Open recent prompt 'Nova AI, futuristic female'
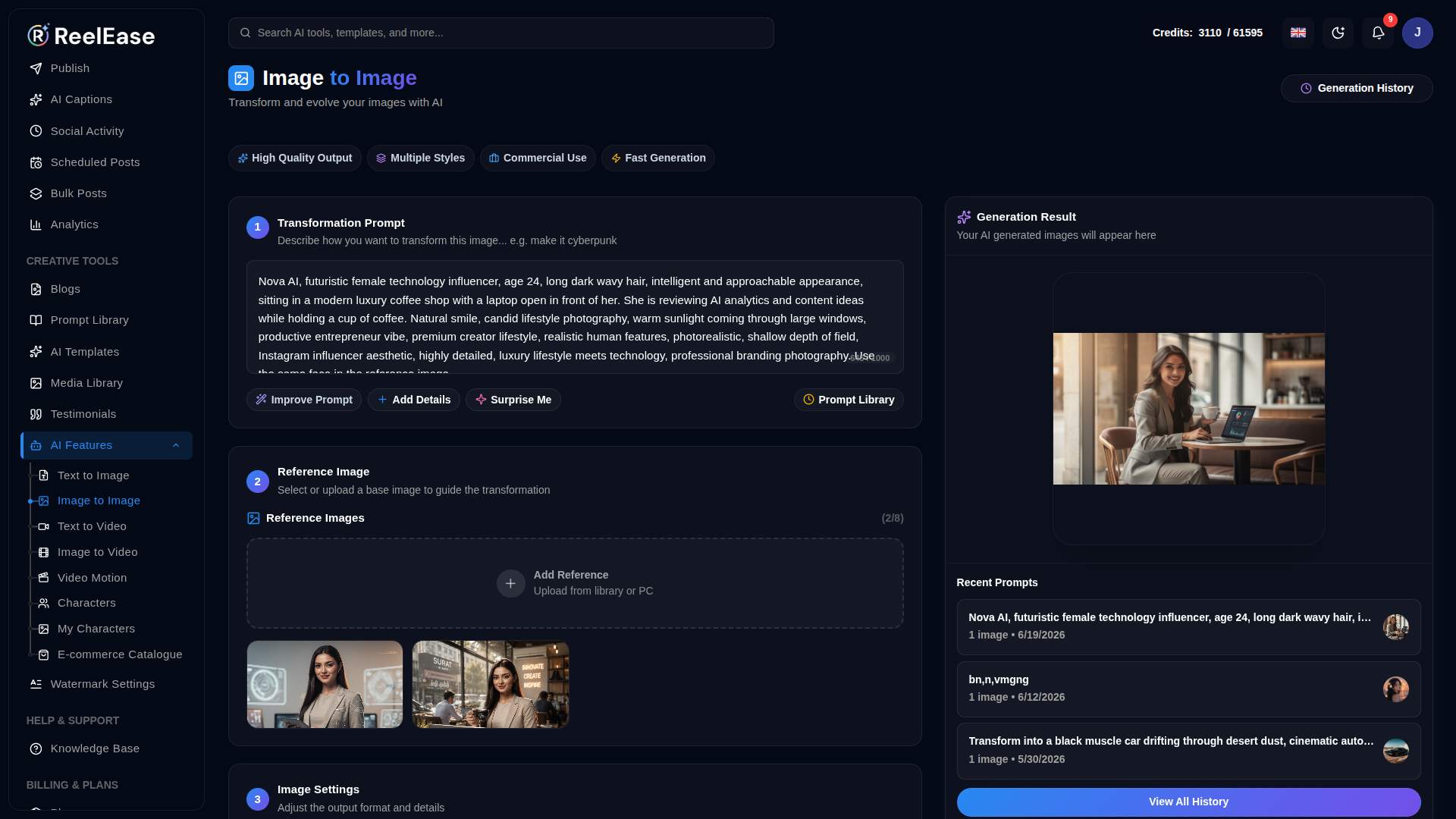The width and height of the screenshot is (1456, 819). 1188,627
